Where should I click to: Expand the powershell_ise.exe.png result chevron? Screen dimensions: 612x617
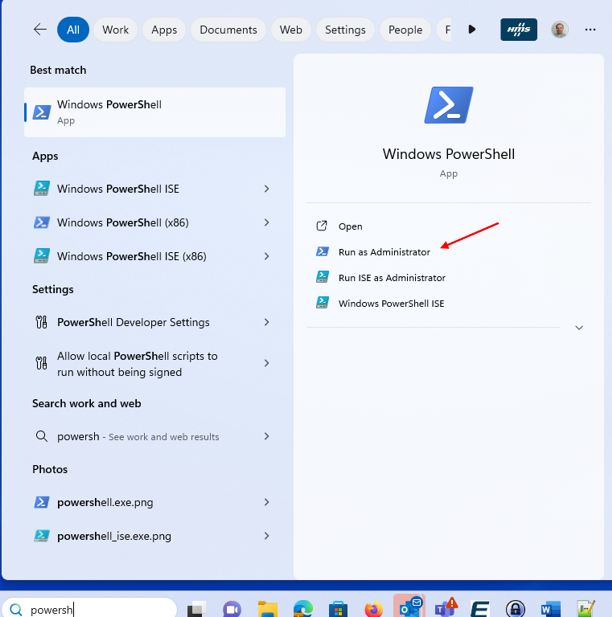coord(266,536)
